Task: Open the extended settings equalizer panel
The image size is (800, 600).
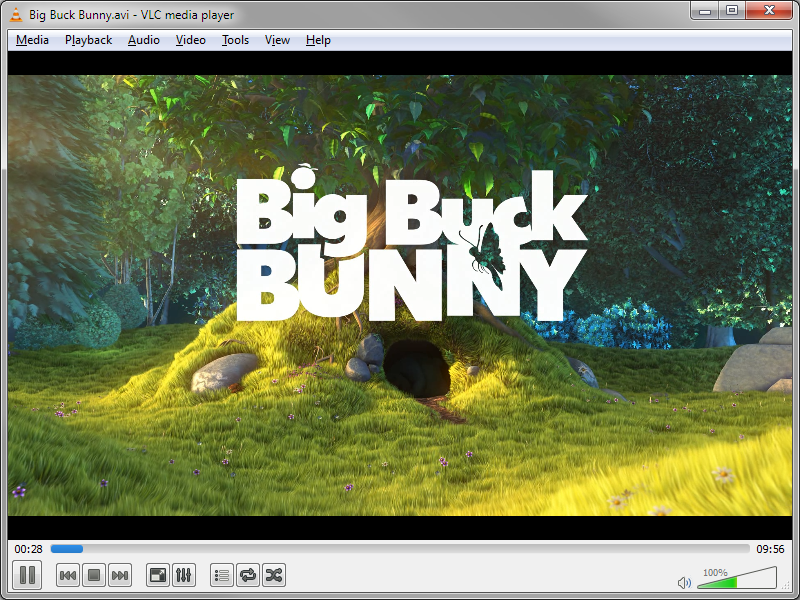Action: pos(185,575)
